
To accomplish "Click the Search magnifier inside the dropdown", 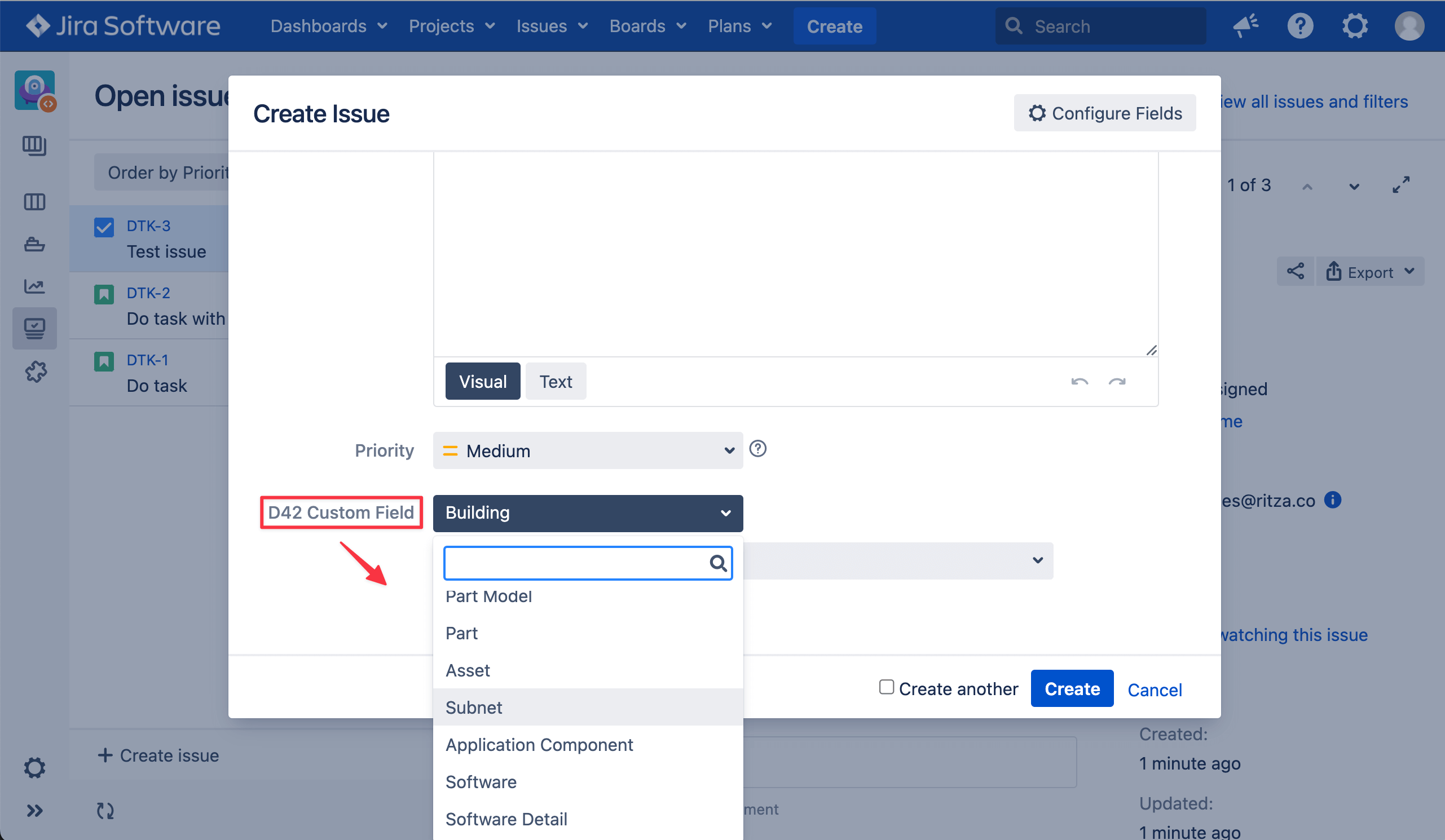I will (x=719, y=563).
